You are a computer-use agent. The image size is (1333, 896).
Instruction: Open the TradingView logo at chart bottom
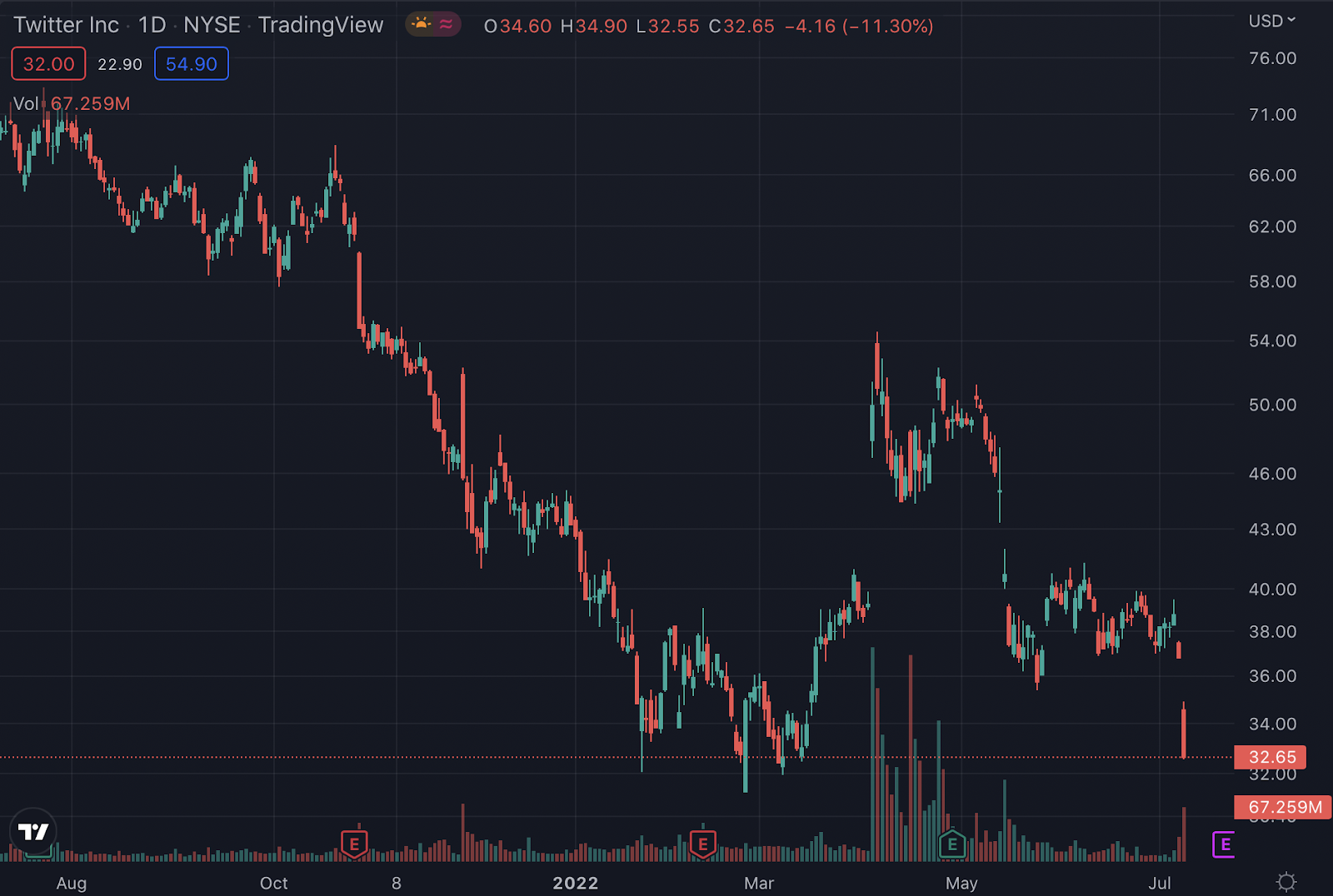pos(33,831)
